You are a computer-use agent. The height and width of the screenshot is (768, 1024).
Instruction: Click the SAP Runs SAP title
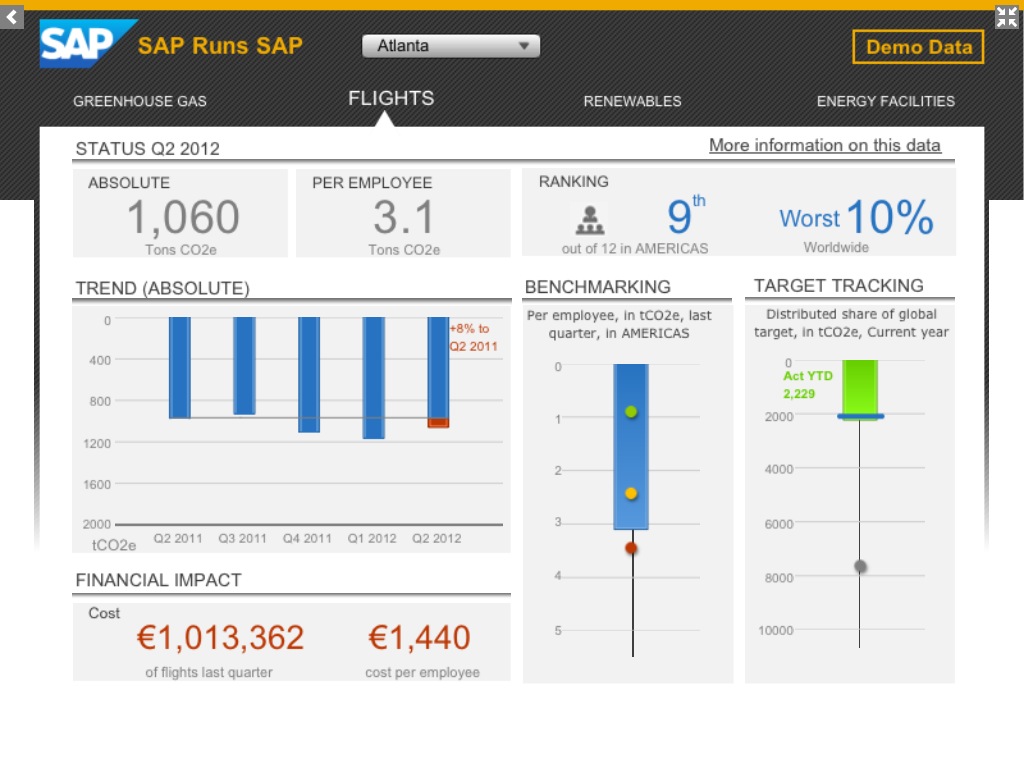(x=220, y=46)
